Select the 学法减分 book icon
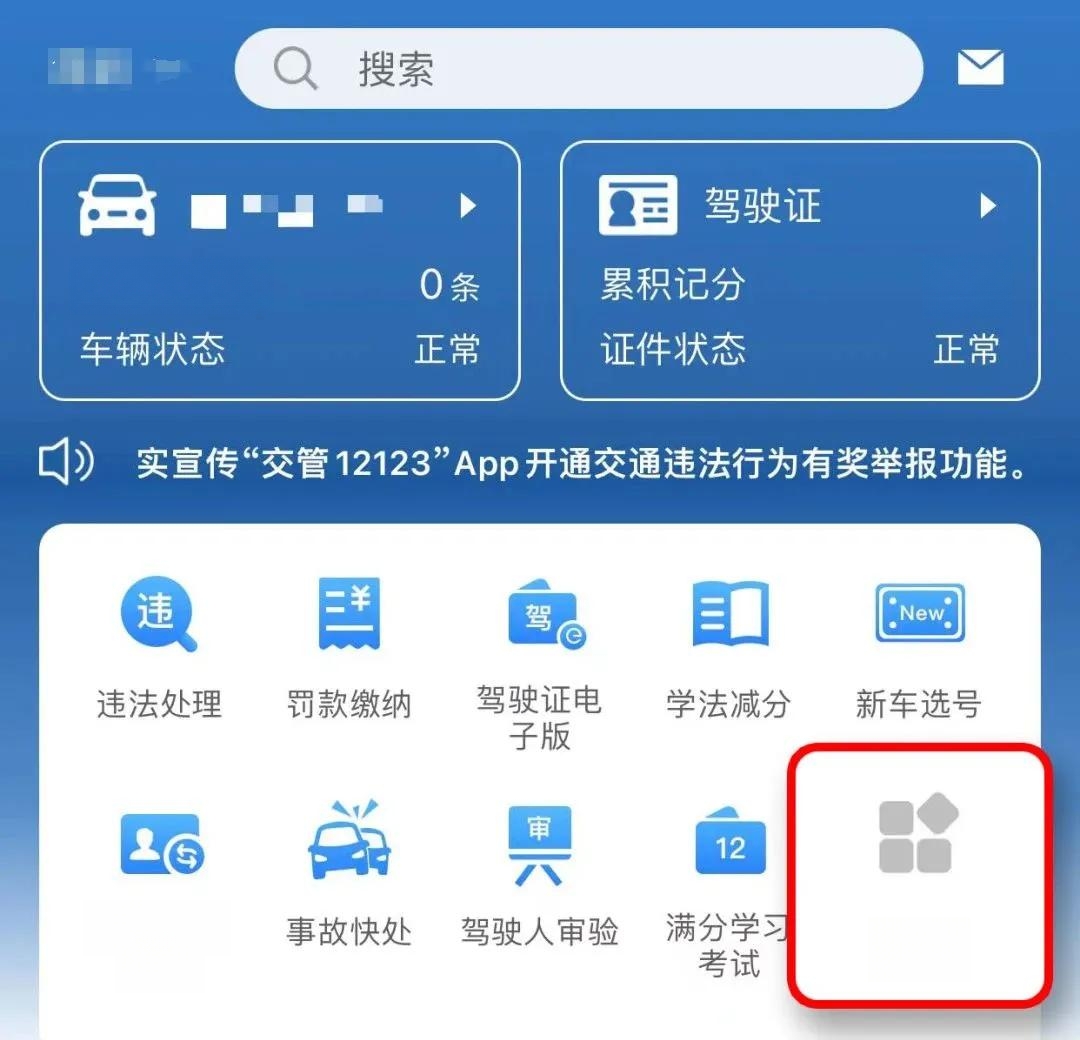 [x=730, y=614]
